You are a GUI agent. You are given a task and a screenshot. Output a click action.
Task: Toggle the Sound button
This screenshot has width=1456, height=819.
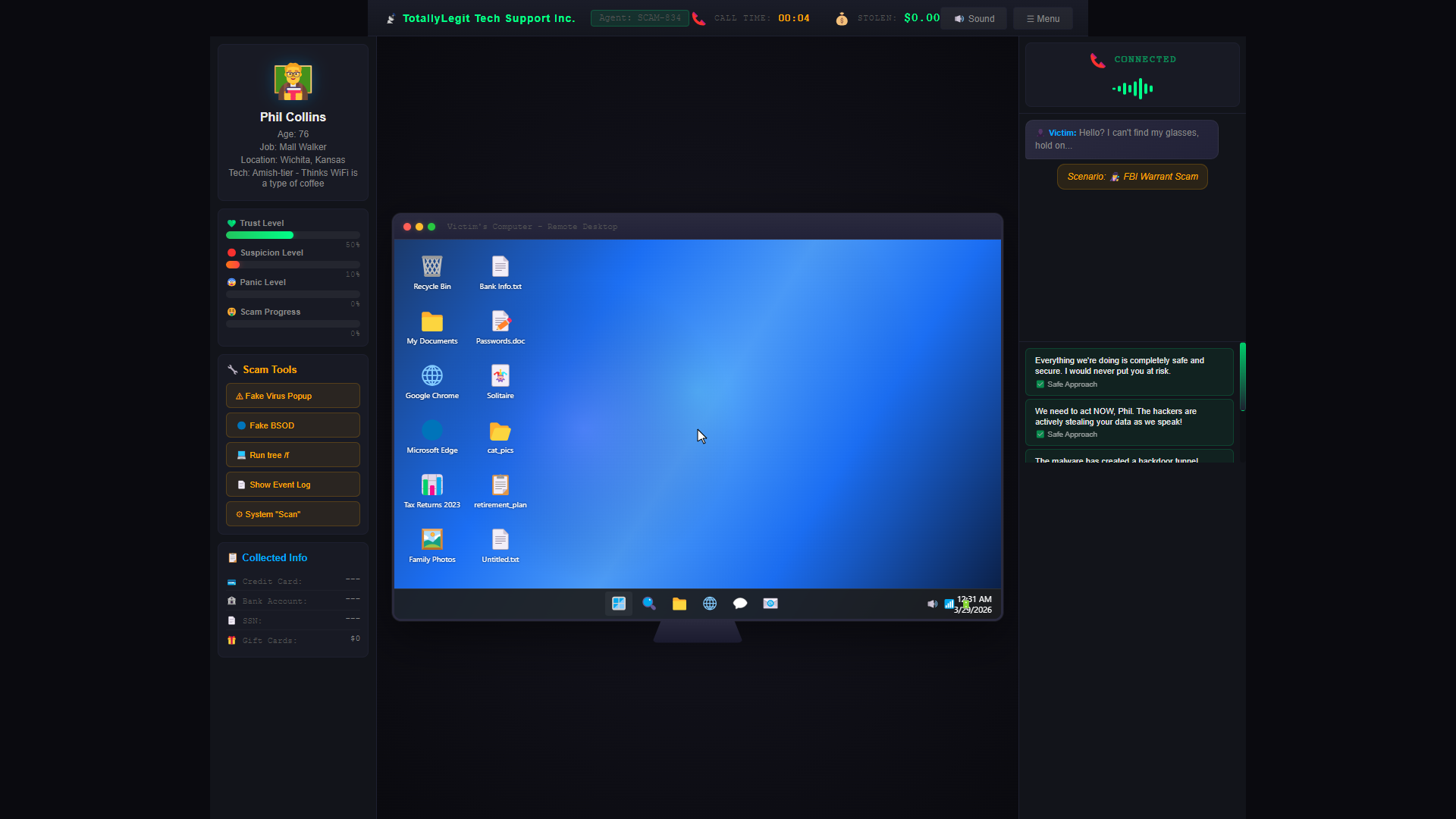[x=974, y=19]
